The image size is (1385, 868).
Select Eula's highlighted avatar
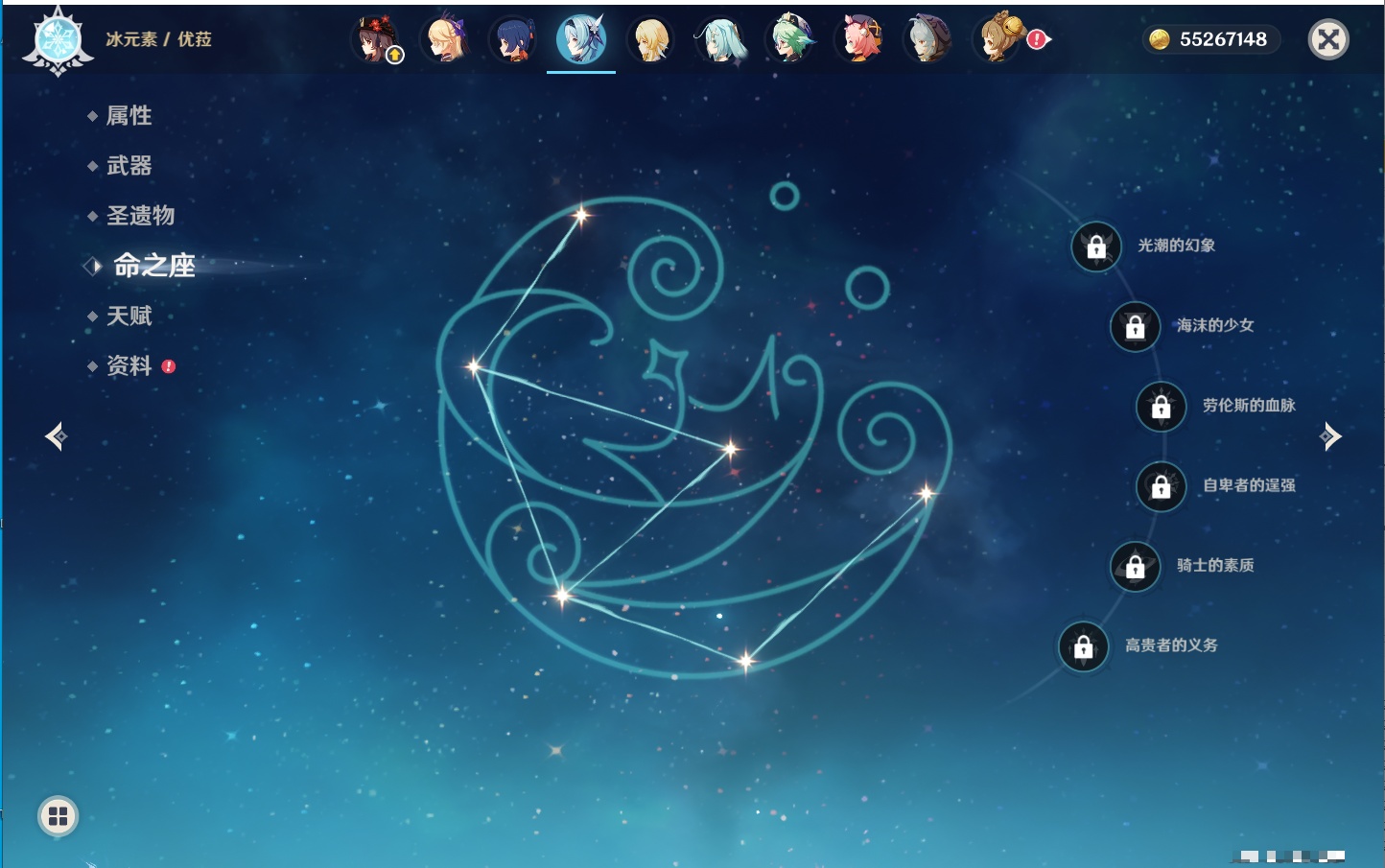(x=581, y=40)
